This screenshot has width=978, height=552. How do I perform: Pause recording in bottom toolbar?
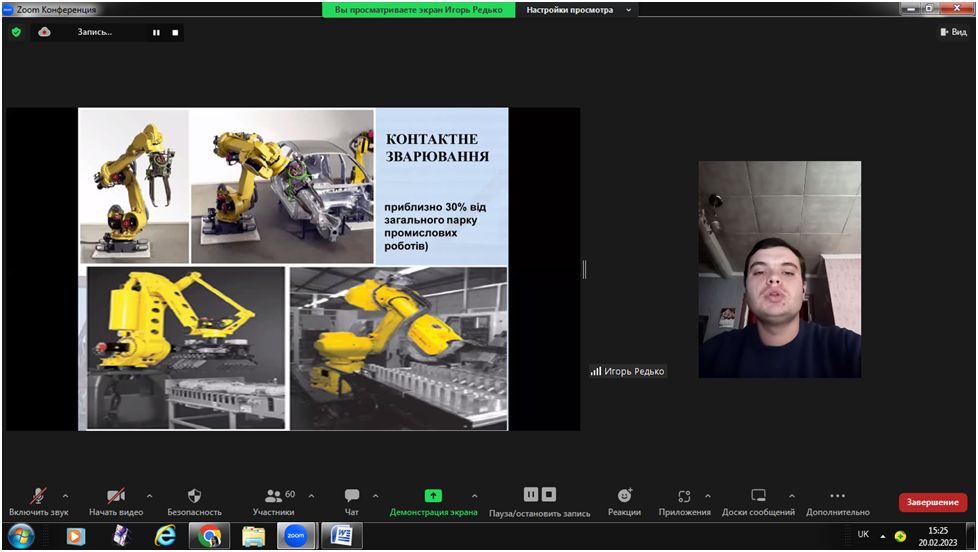(530, 495)
